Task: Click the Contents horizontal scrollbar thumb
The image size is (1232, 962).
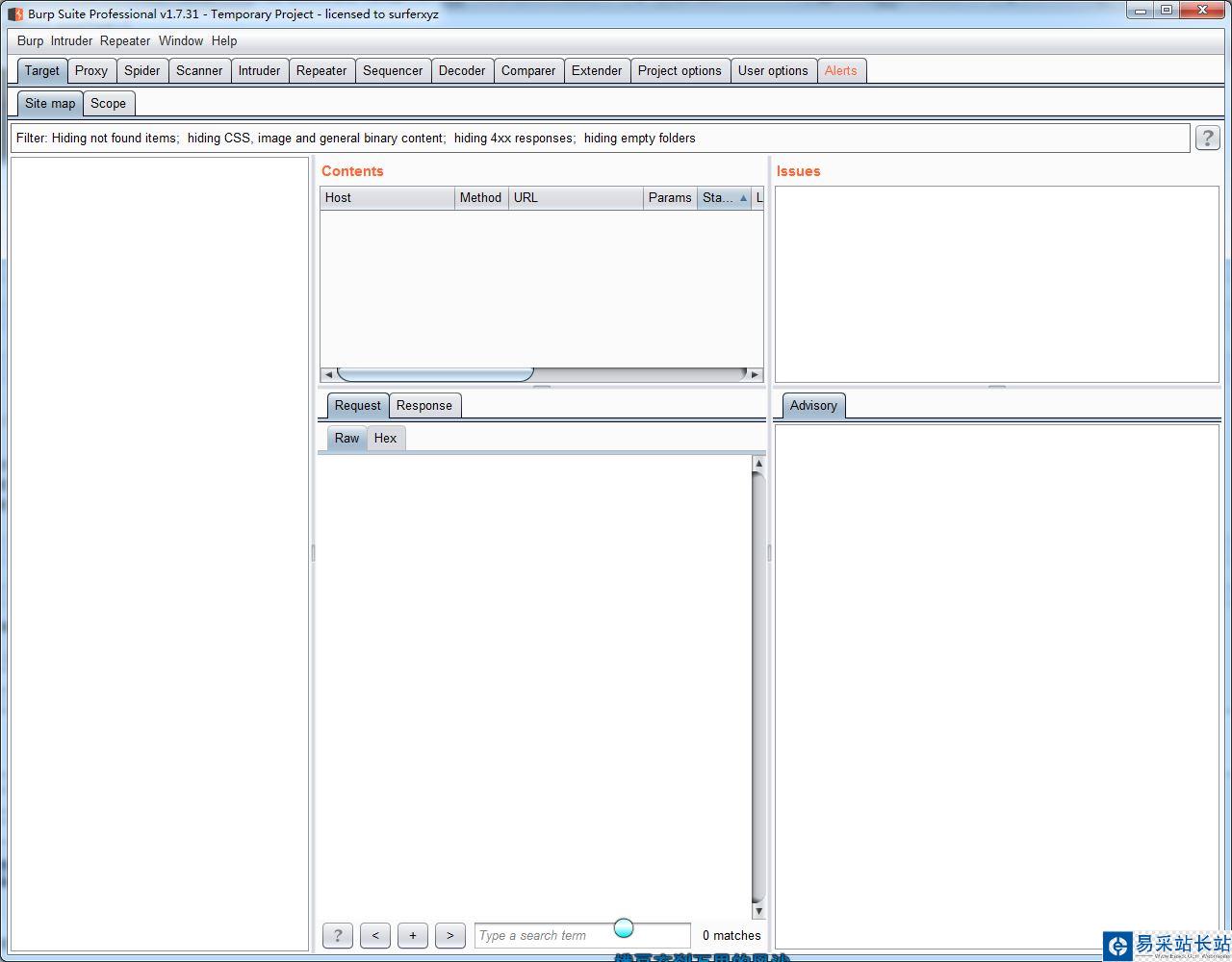Action: [435, 374]
